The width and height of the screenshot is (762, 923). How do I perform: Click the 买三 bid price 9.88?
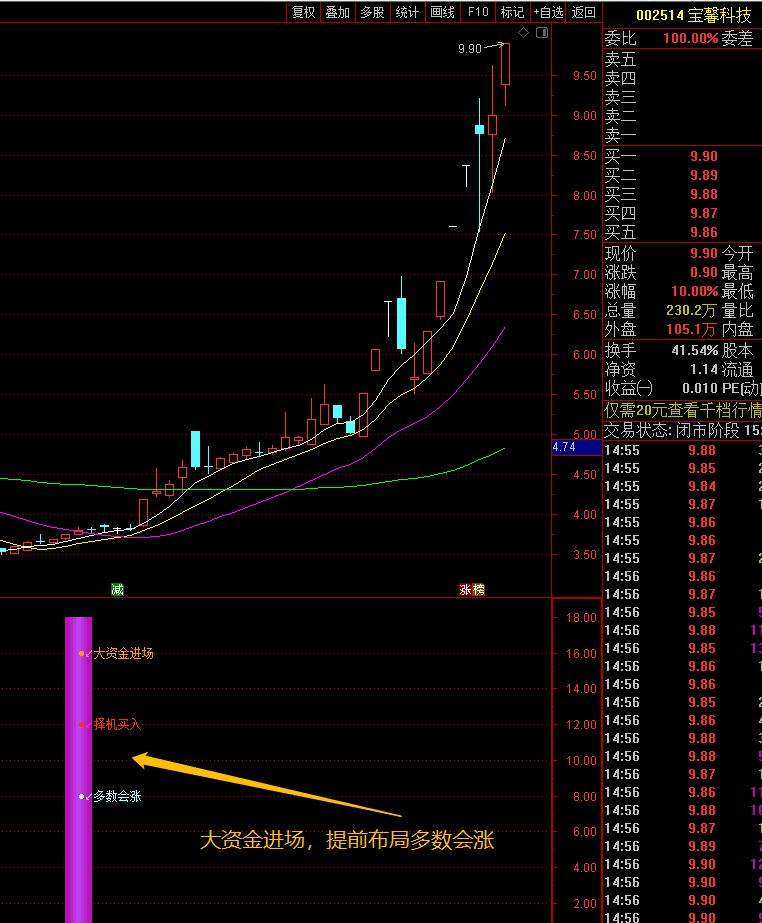pyautogui.click(x=704, y=194)
